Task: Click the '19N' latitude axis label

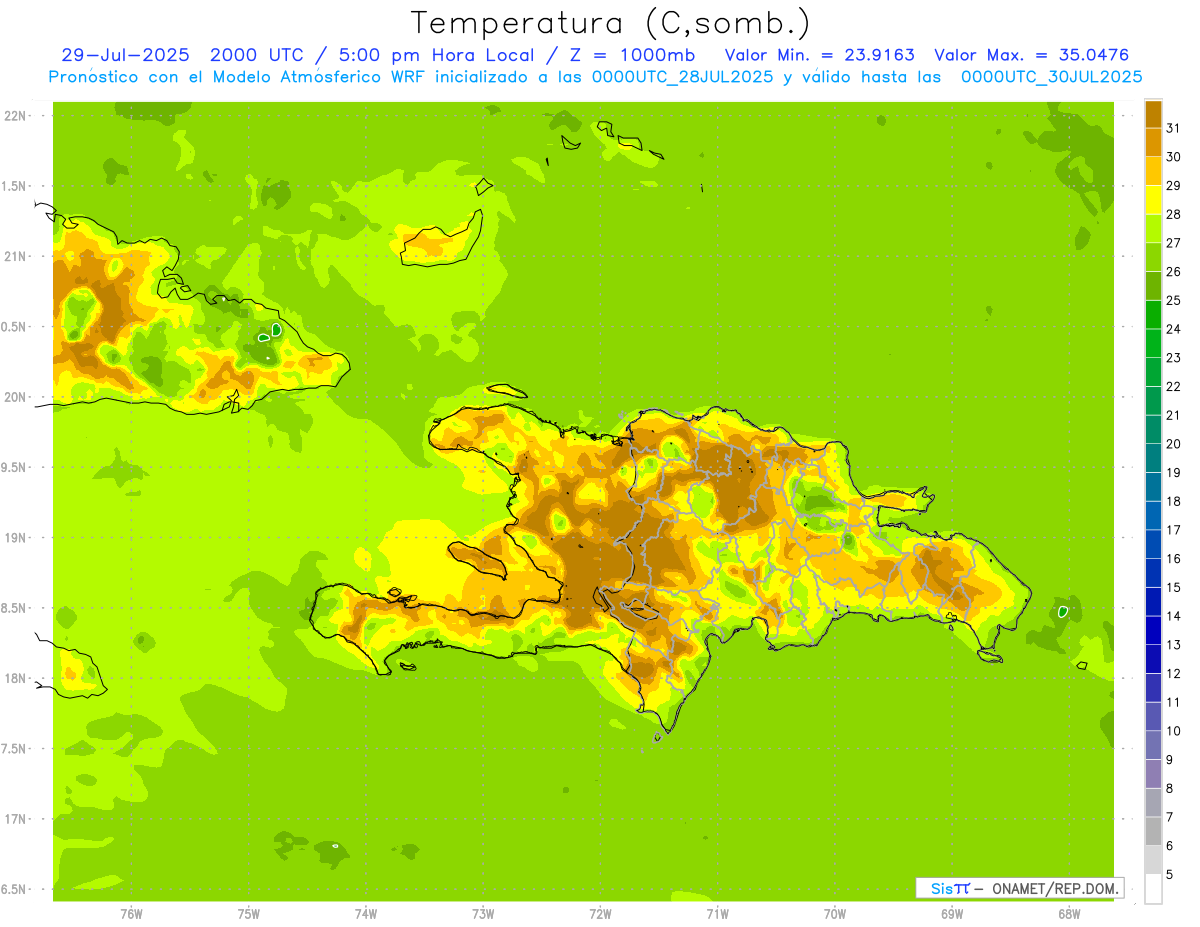Action: [x=15, y=538]
